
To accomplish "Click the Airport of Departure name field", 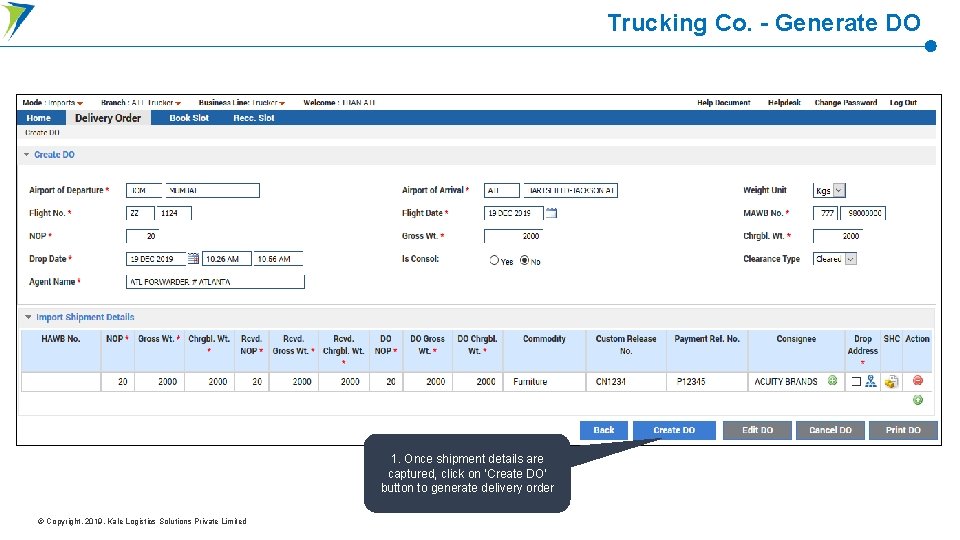I will pyautogui.click(x=212, y=190).
